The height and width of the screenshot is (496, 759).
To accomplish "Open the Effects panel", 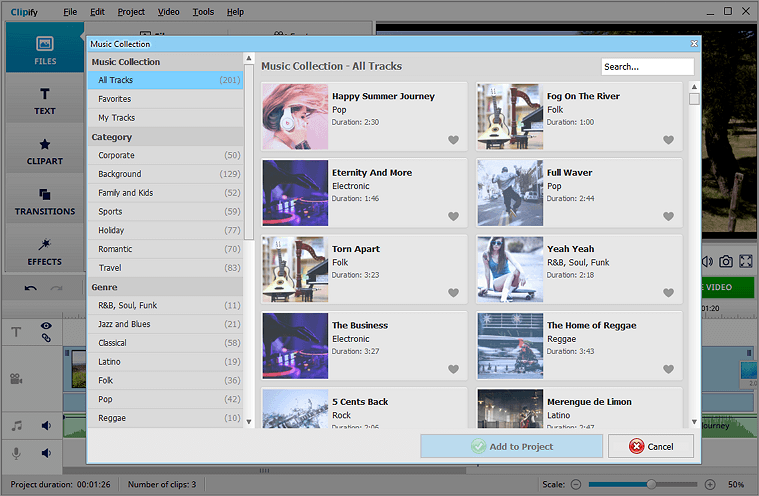I will 45,251.
